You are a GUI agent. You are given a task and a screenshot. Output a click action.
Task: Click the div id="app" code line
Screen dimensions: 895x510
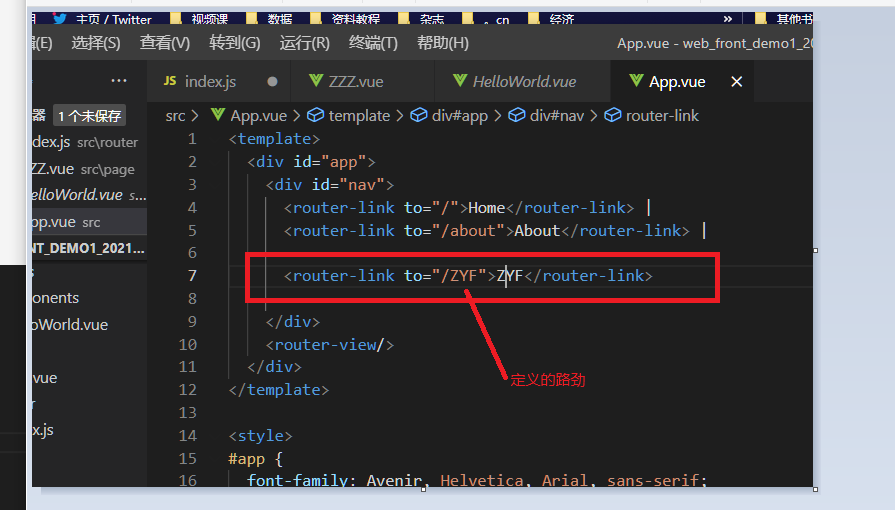tap(311, 162)
